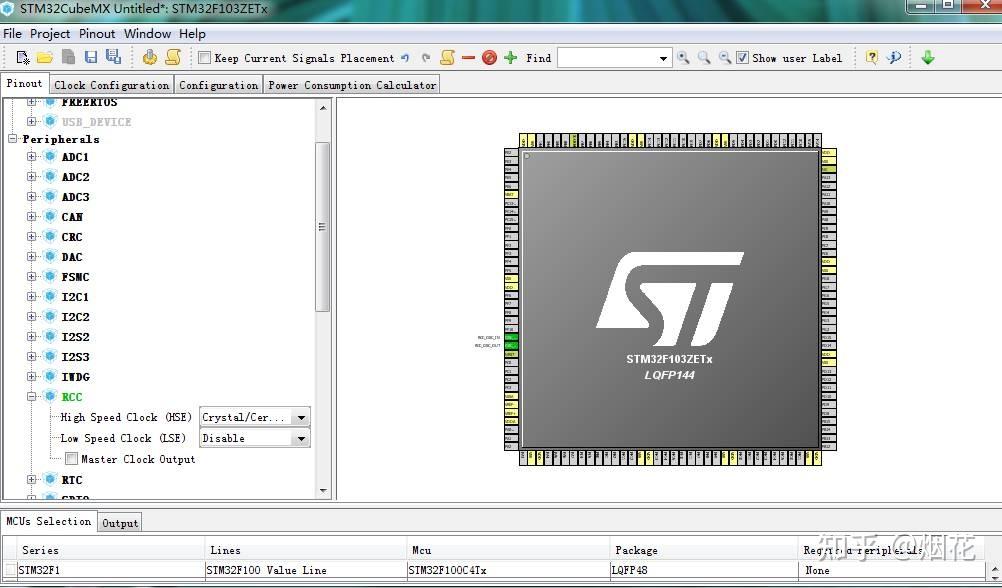Open the Low Speed Clock LSE dropdown
This screenshot has height=588, width=1002.
click(301, 438)
